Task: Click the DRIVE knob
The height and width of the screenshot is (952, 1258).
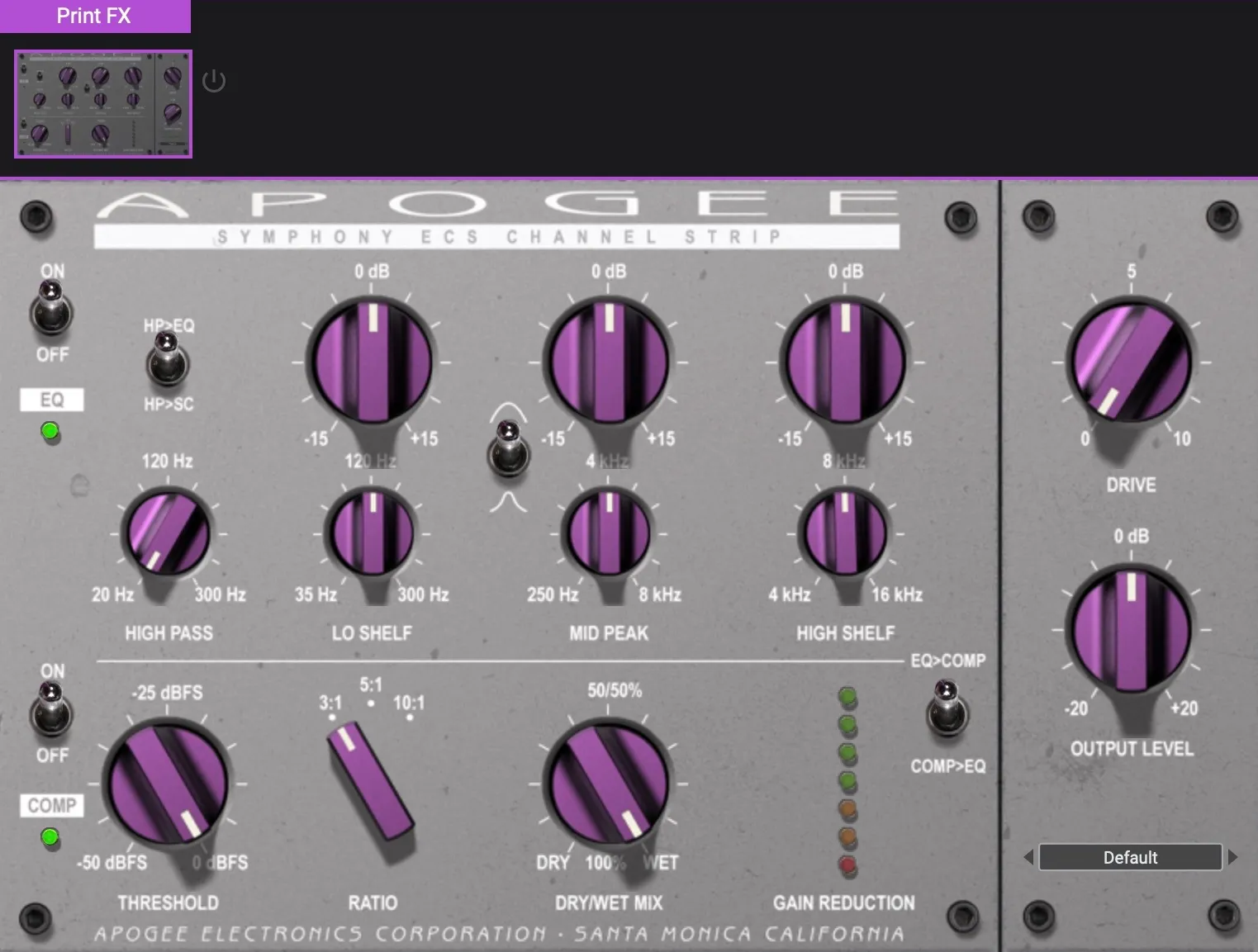Action: [x=1130, y=362]
